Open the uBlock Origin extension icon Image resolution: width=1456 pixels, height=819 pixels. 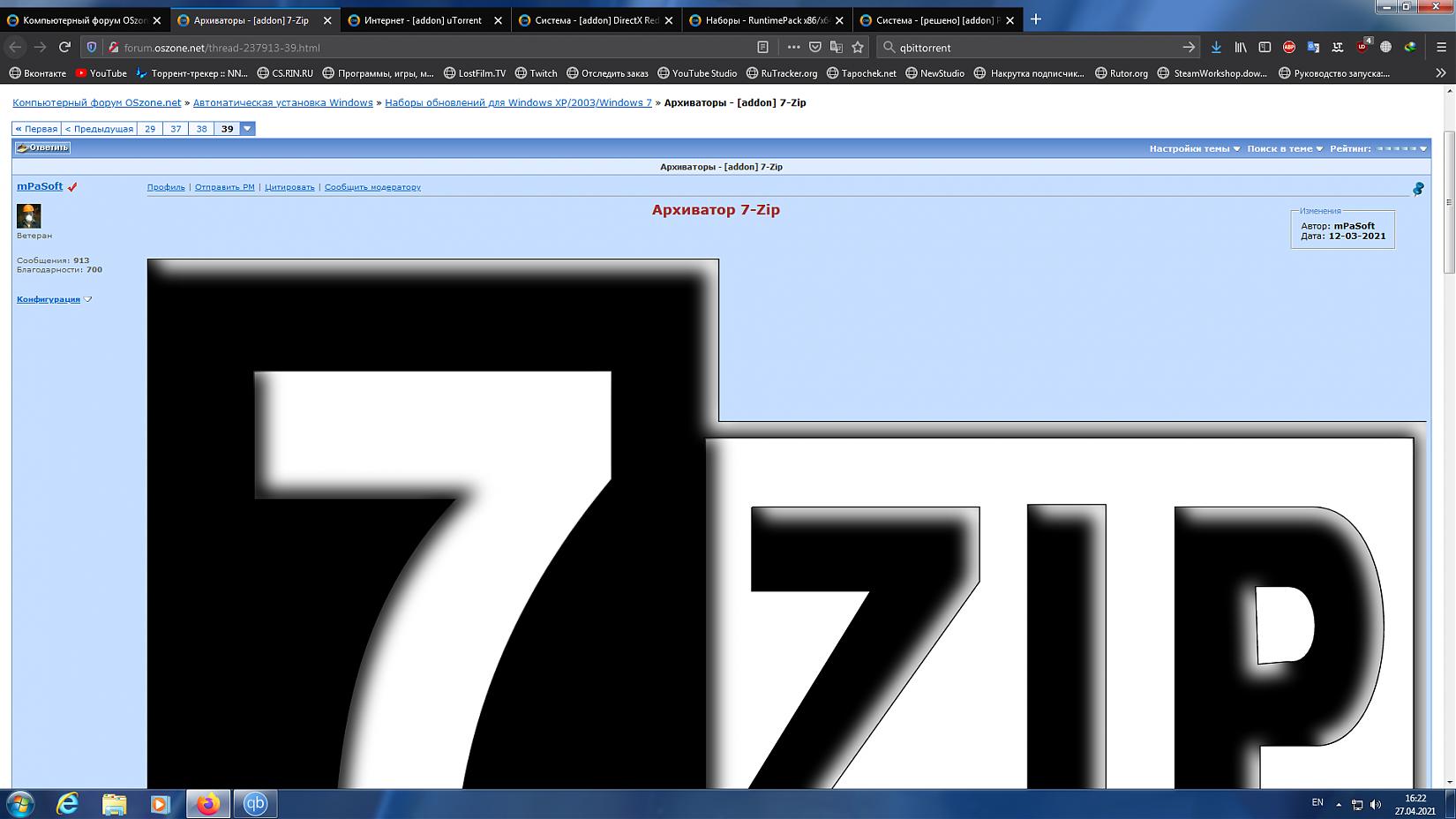tap(1363, 46)
